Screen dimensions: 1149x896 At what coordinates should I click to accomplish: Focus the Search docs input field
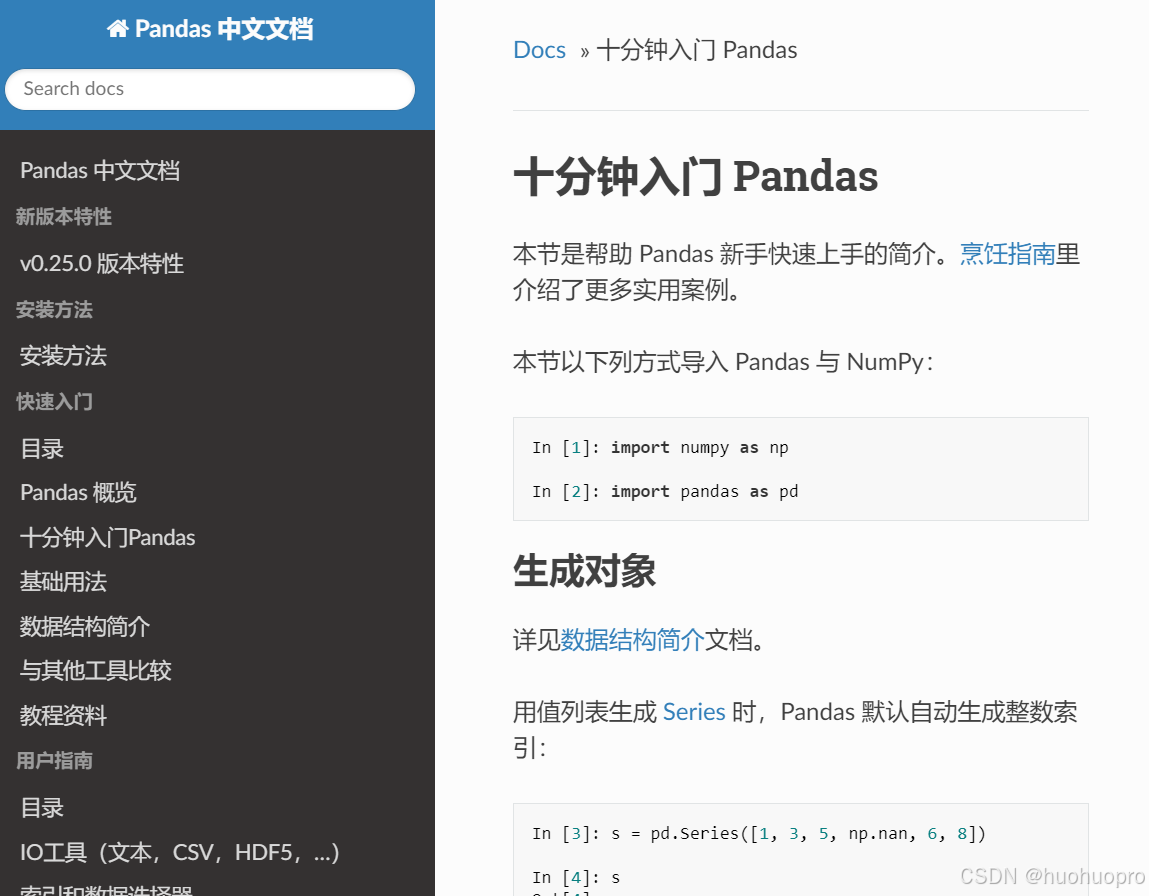click(210, 89)
